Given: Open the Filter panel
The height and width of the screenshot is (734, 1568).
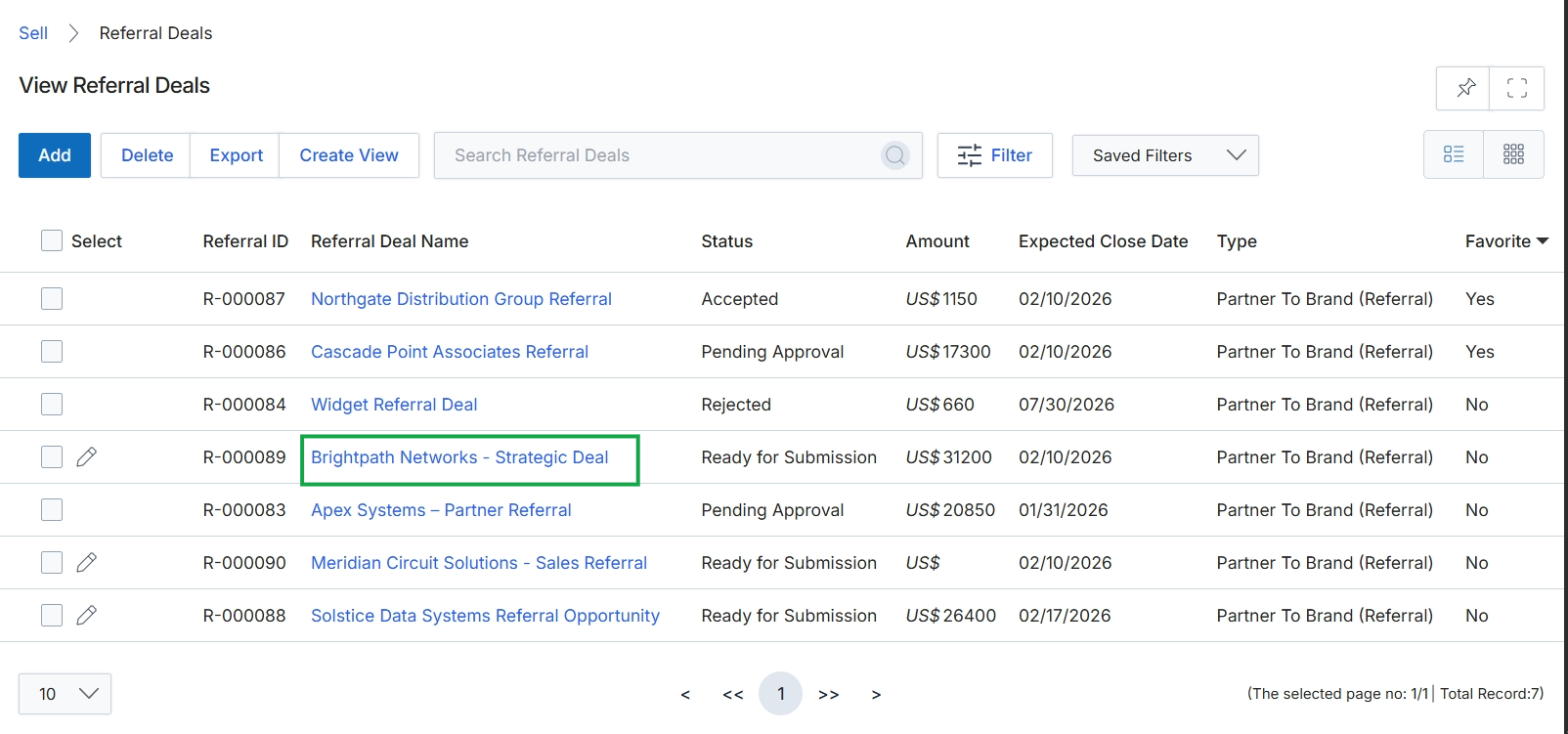Looking at the screenshot, I should tap(995, 155).
